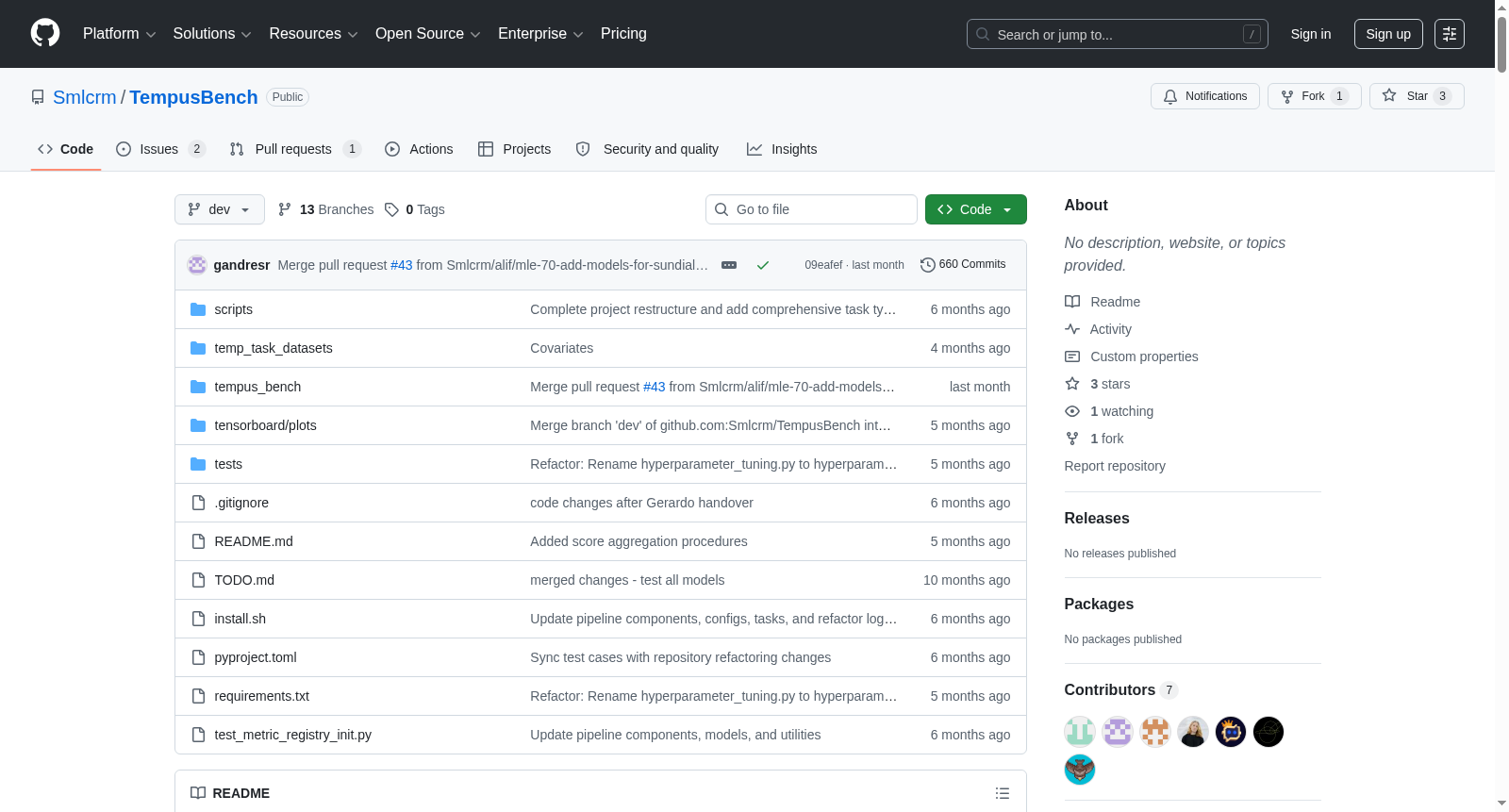The height and width of the screenshot is (812, 1509).
Task: Expand the Open Source menu
Action: (428, 34)
